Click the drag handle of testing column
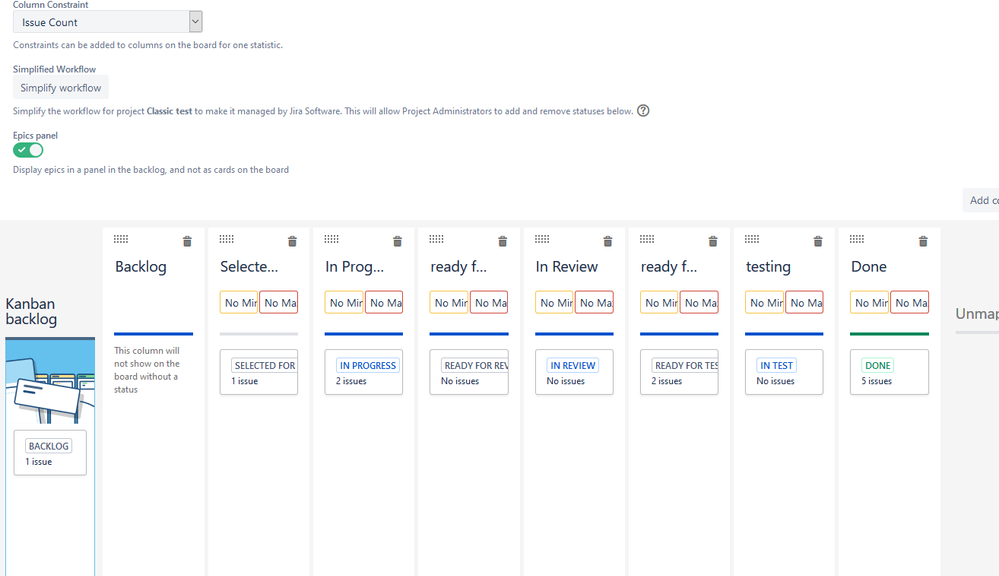Image resolution: width=999 pixels, height=576 pixels. (x=752, y=239)
